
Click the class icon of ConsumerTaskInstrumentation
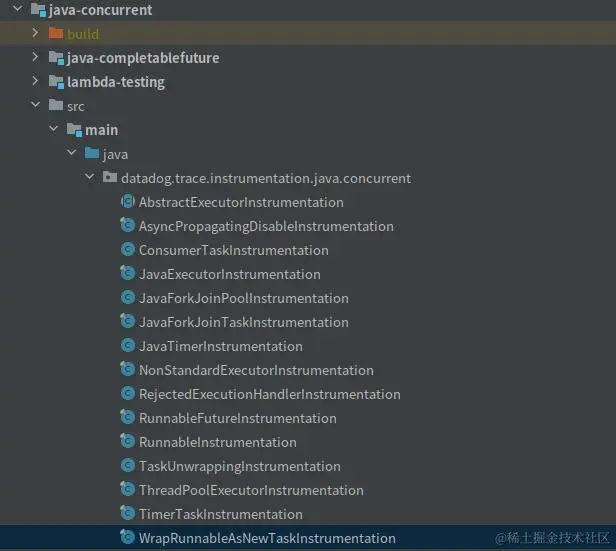pos(128,249)
